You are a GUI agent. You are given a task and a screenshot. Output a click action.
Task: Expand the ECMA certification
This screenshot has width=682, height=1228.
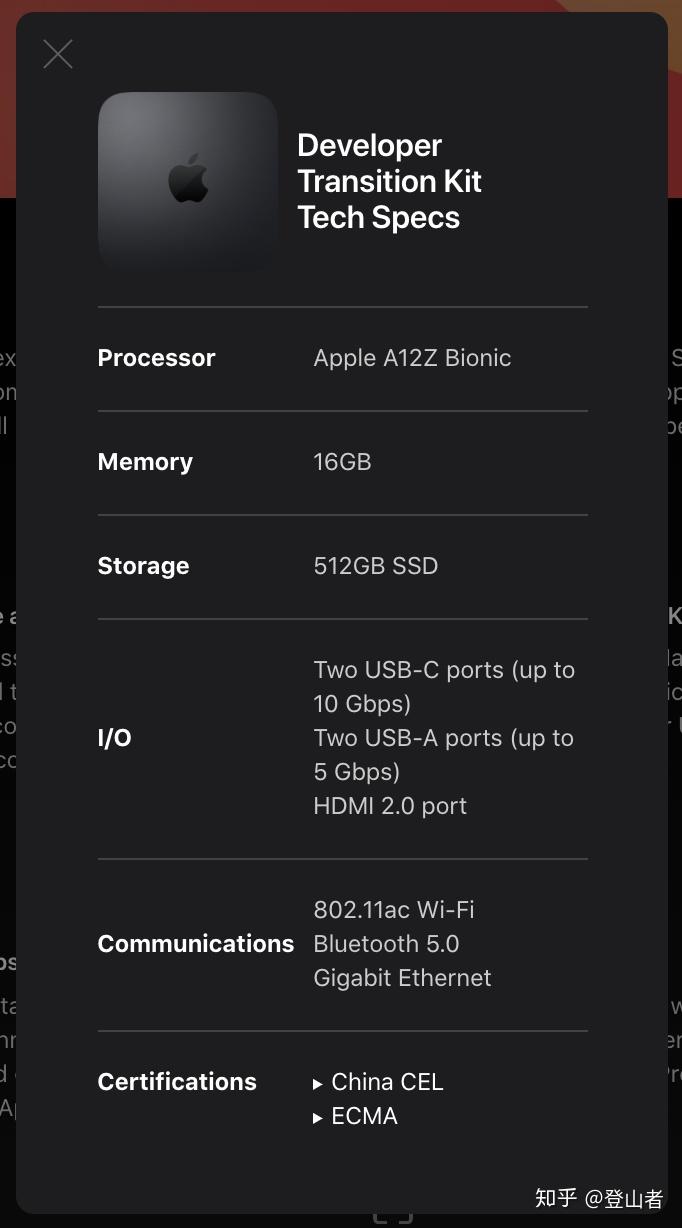[x=364, y=1116]
